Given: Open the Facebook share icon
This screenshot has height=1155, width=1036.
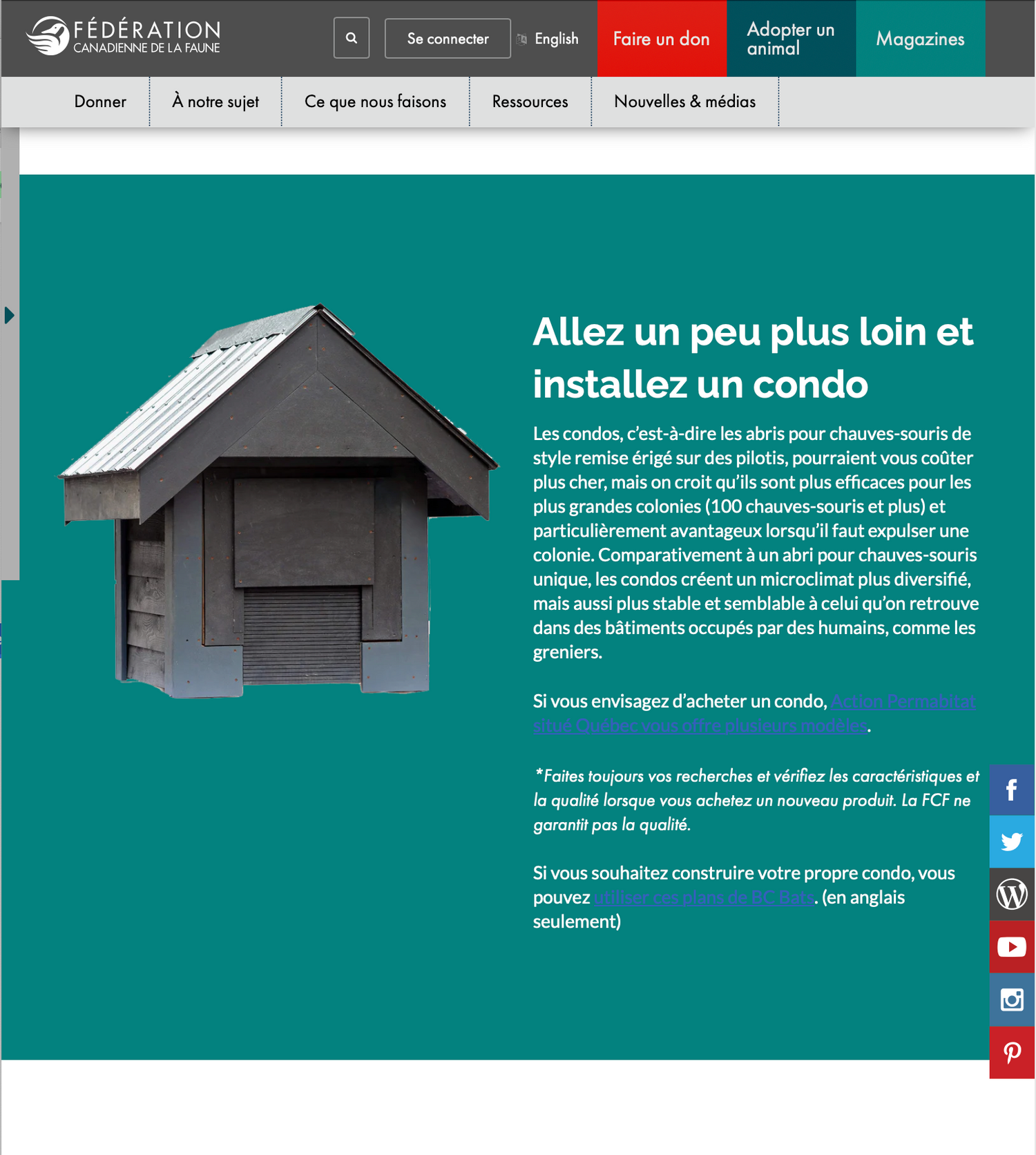Looking at the screenshot, I should (x=1011, y=790).
